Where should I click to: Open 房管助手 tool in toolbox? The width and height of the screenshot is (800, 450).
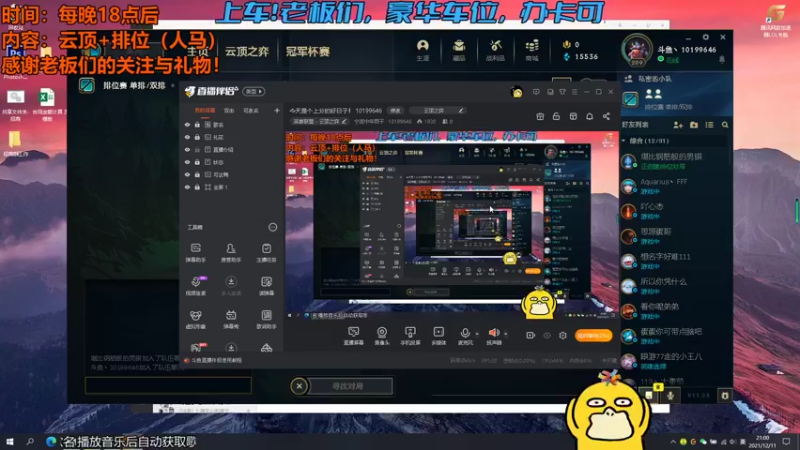pyautogui.click(x=231, y=253)
